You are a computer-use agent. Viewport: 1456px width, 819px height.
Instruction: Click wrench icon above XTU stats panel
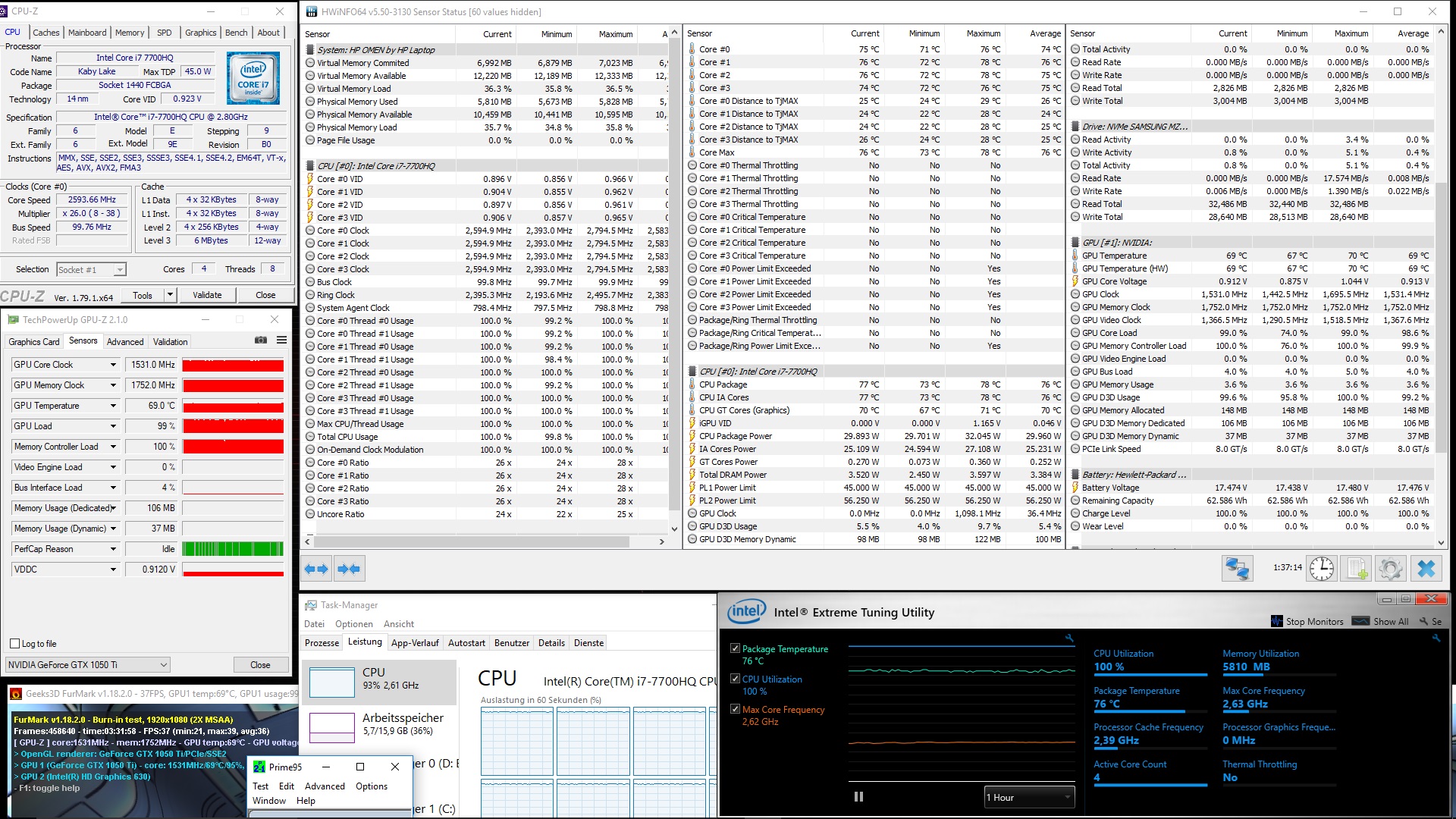1436,639
